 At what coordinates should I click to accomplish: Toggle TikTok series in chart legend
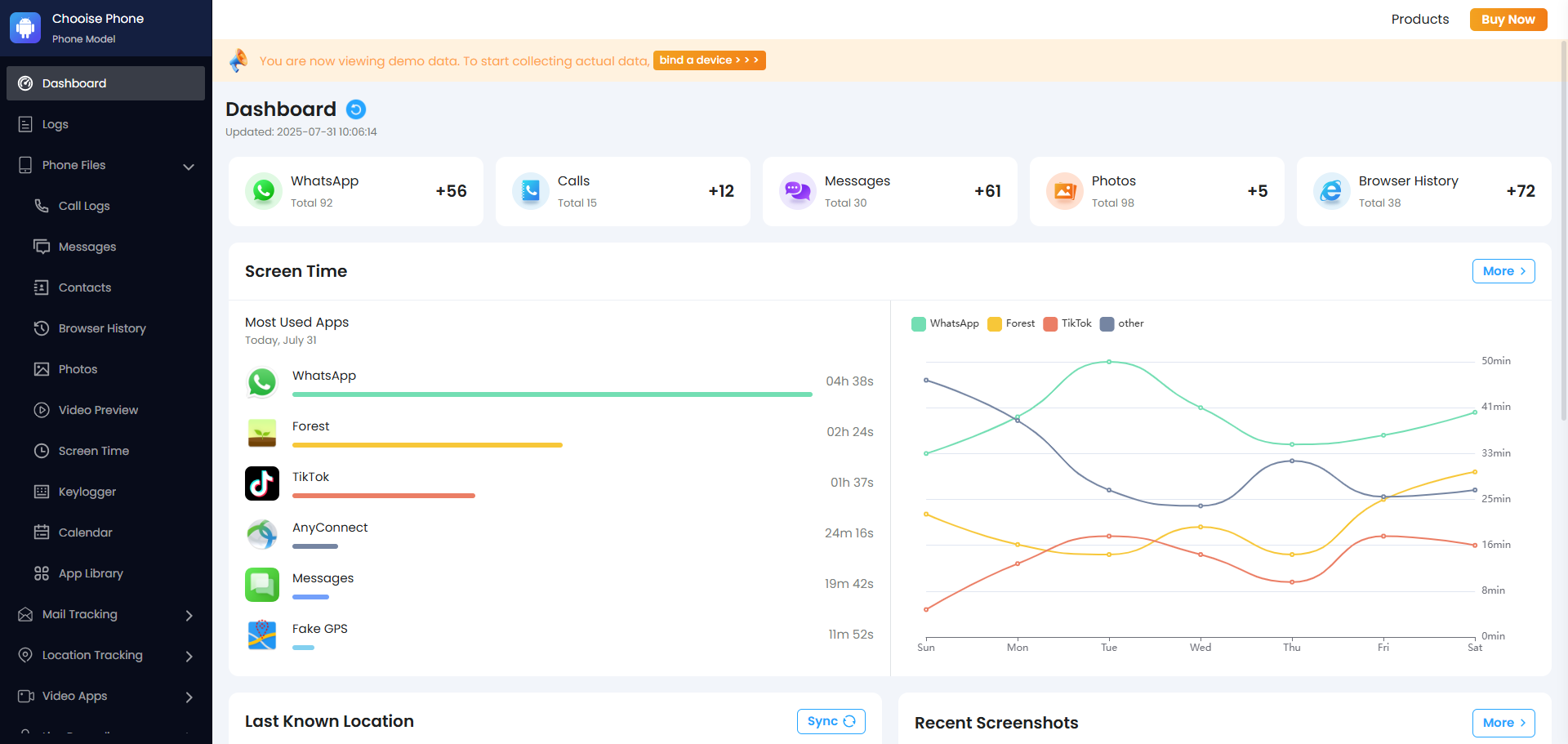pyautogui.click(x=1067, y=323)
